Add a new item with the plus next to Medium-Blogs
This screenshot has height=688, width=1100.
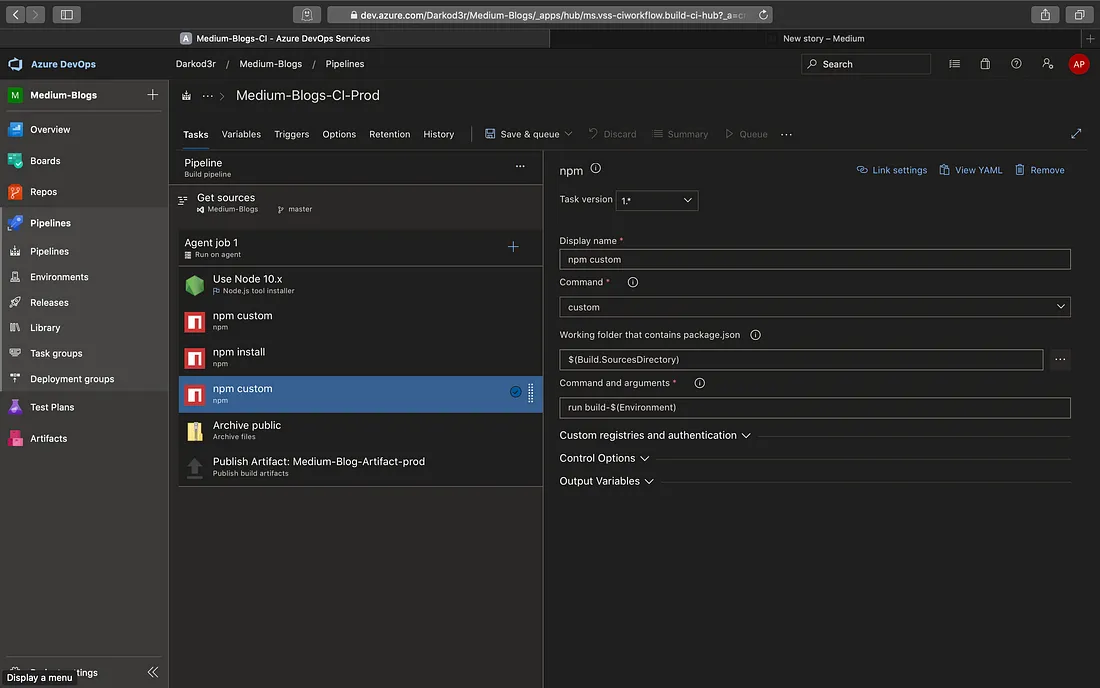[x=152, y=95]
